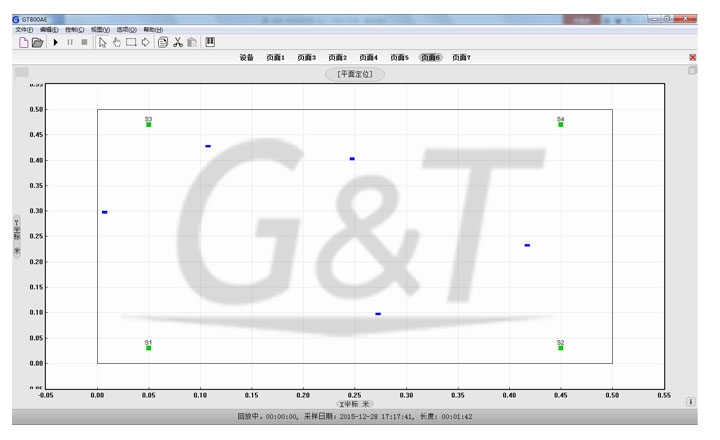Pause playback using the pause icon
This screenshot has height=440, width=720.
[x=70, y=42]
